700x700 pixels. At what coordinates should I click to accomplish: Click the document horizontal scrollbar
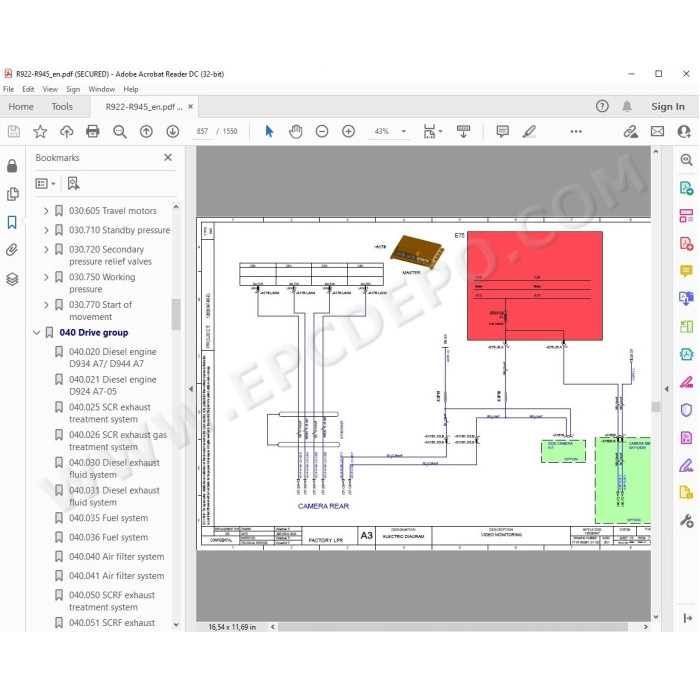[x=453, y=627]
